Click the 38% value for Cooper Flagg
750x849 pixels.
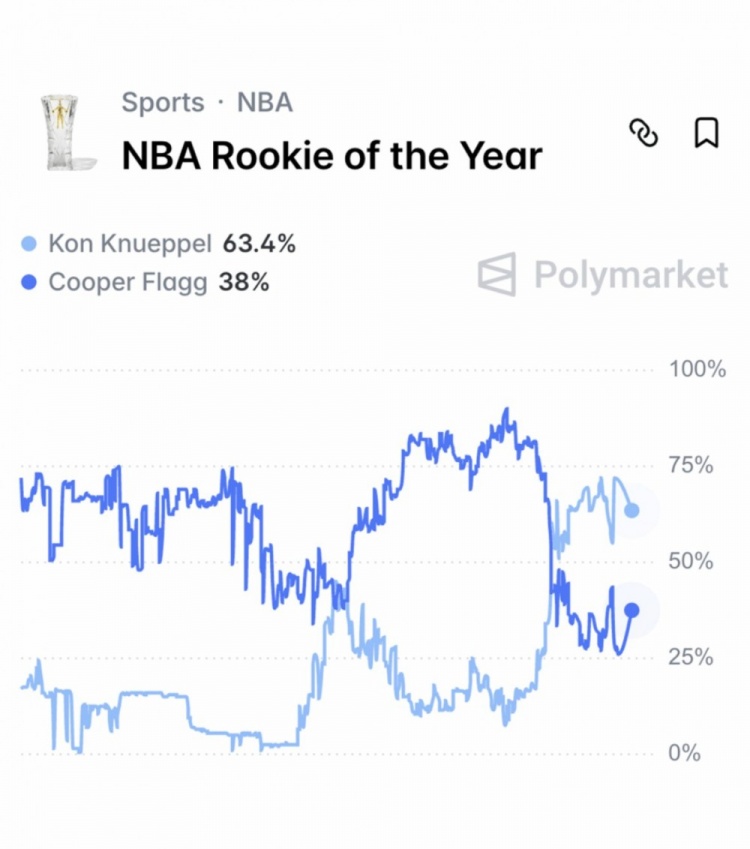pos(244,283)
